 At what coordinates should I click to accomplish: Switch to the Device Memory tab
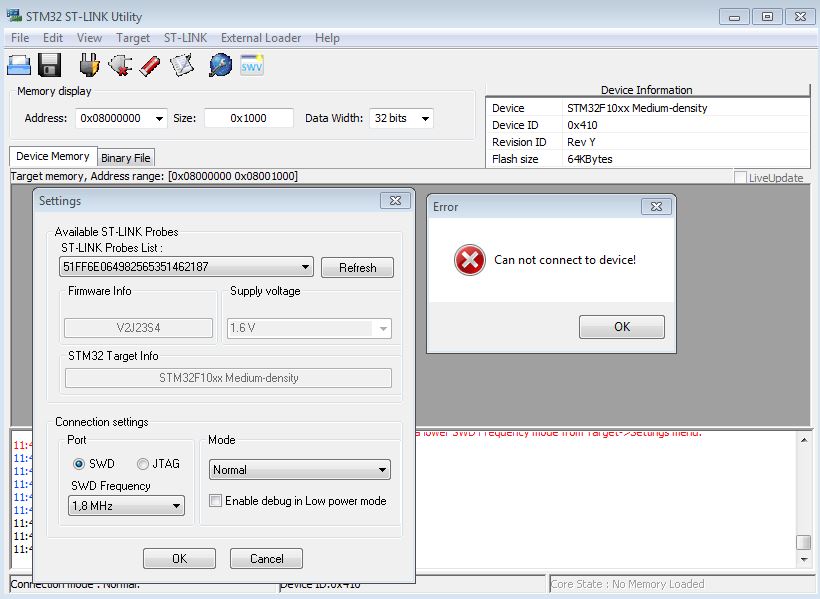click(53, 156)
